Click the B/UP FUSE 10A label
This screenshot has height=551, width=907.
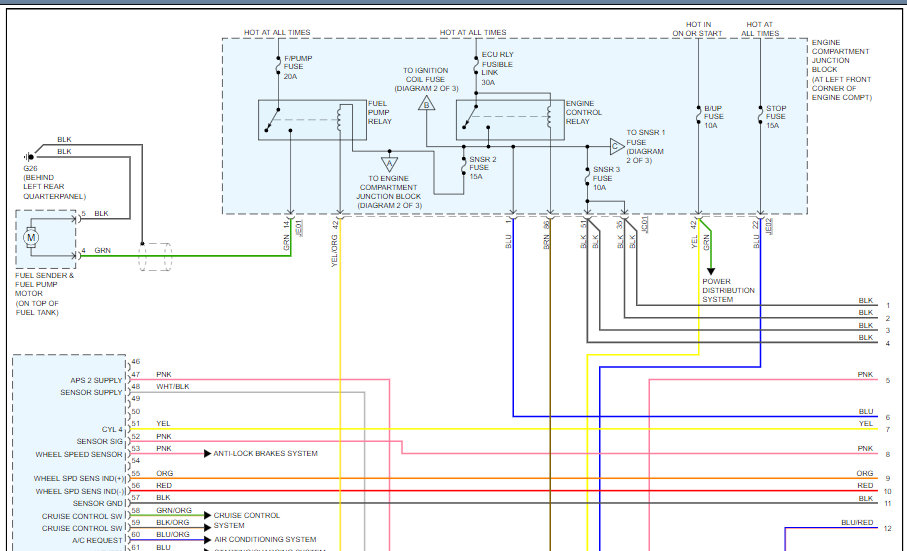click(713, 117)
